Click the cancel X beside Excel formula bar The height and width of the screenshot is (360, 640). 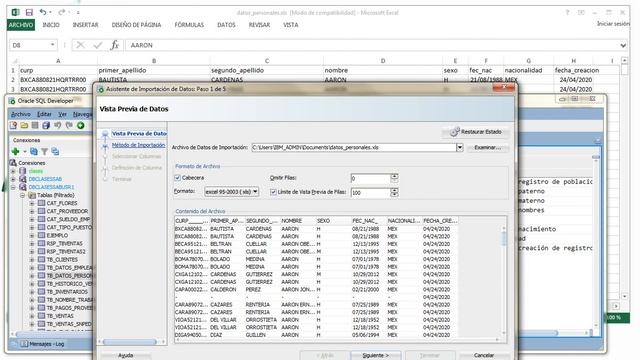pos(80,45)
